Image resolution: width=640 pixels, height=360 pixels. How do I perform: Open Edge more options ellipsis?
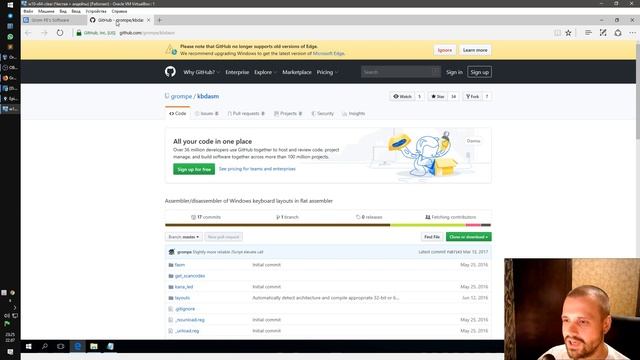point(632,33)
